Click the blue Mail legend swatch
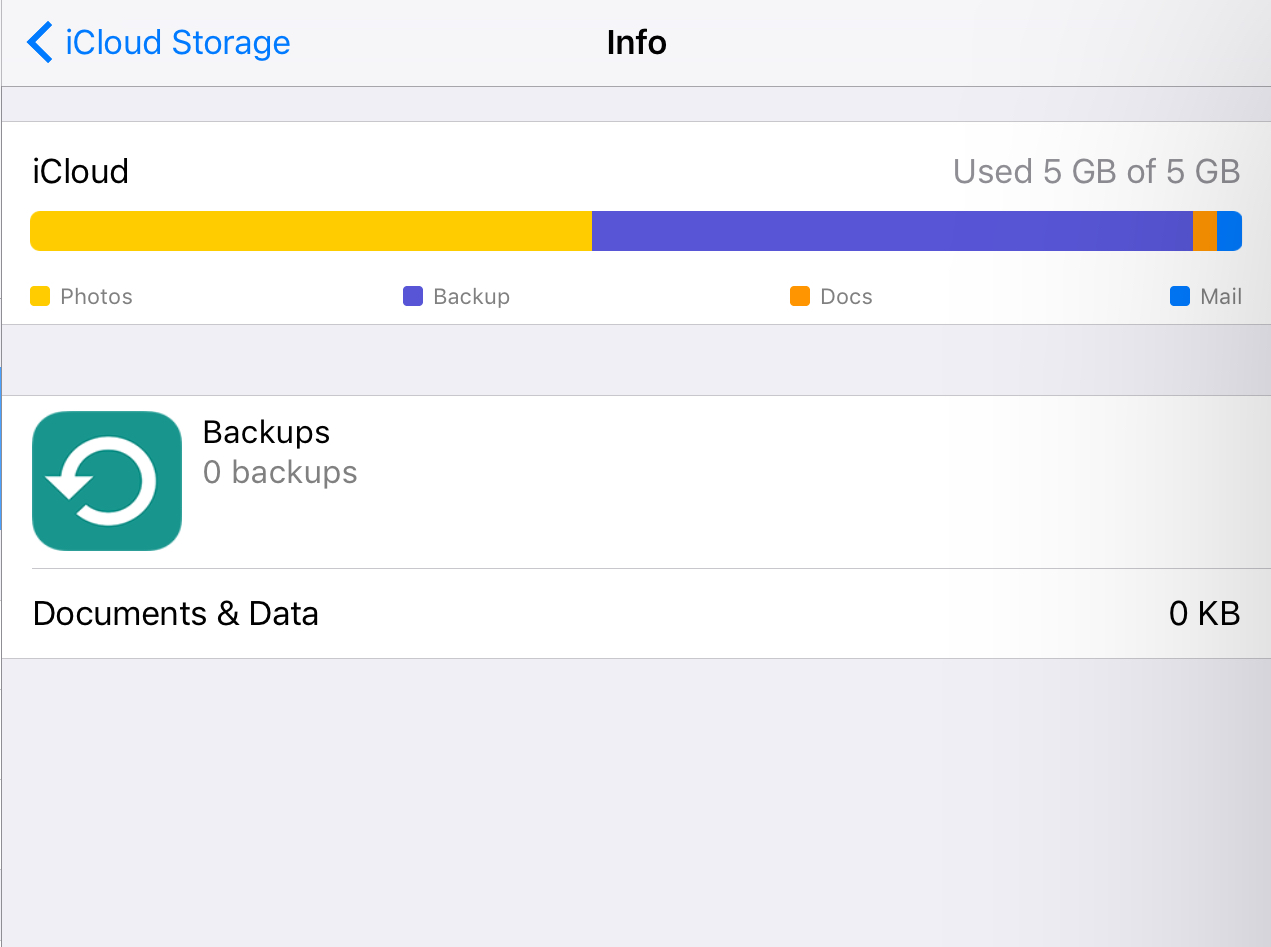 (1180, 296)
